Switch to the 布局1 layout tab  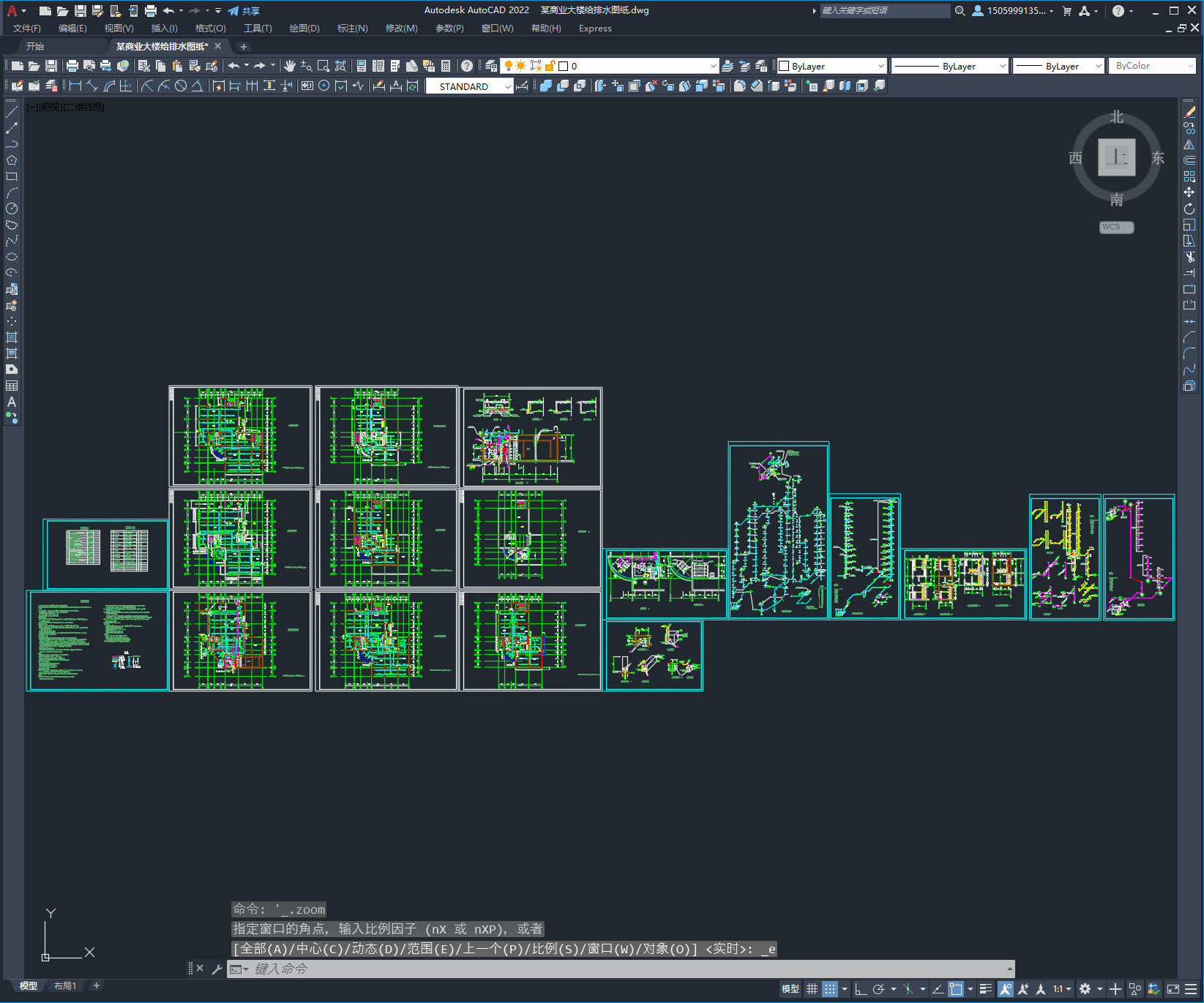tap(65, 986)
